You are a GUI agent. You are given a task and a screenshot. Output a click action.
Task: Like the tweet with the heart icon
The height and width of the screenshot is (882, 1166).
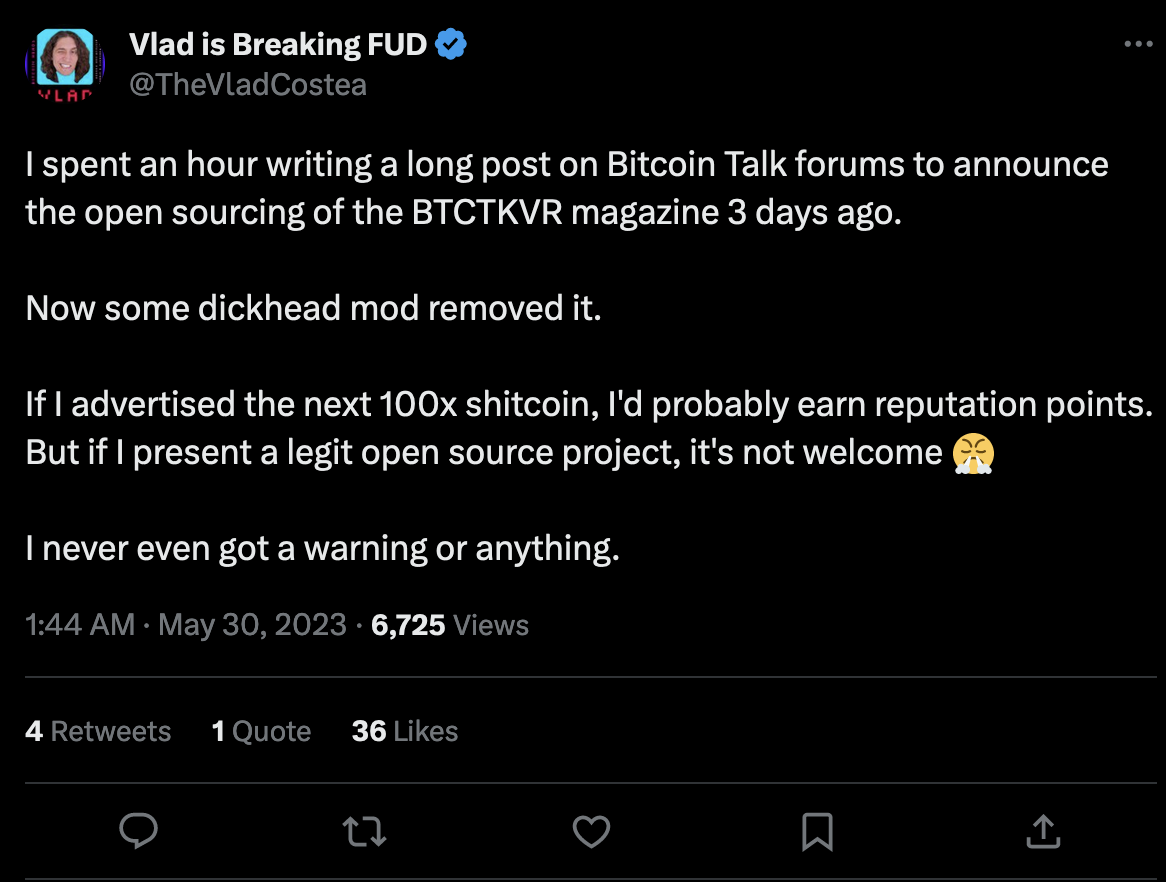(x=591, y=830)
